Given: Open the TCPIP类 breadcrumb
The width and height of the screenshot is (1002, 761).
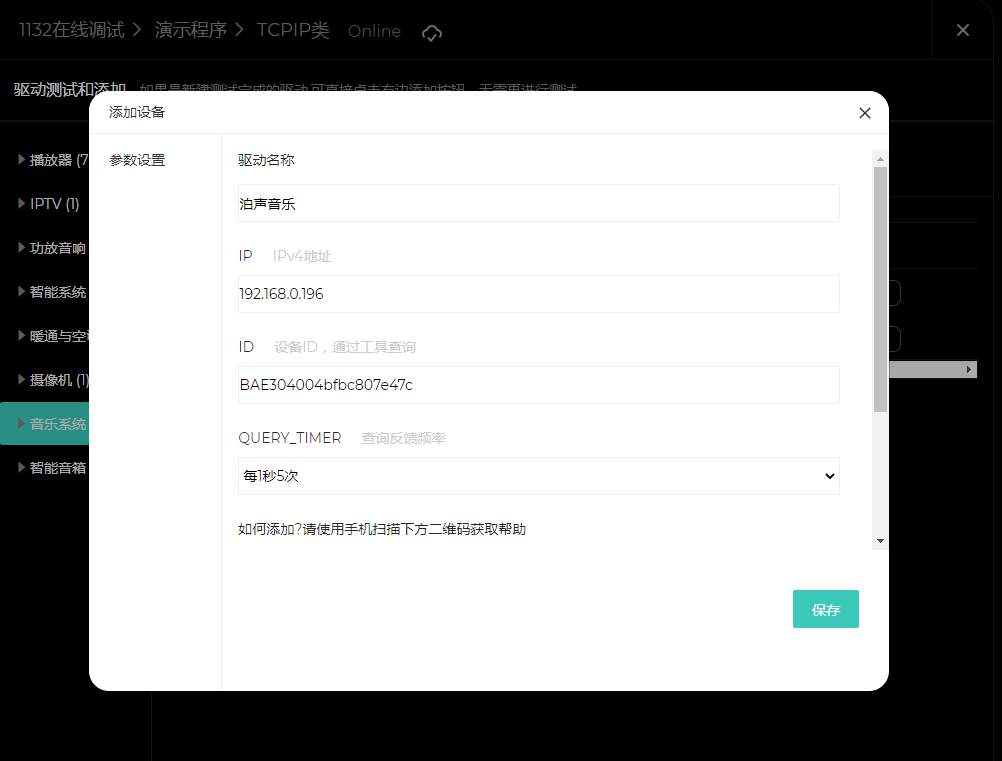Looking at the screenshot, I should pos(293,30).
